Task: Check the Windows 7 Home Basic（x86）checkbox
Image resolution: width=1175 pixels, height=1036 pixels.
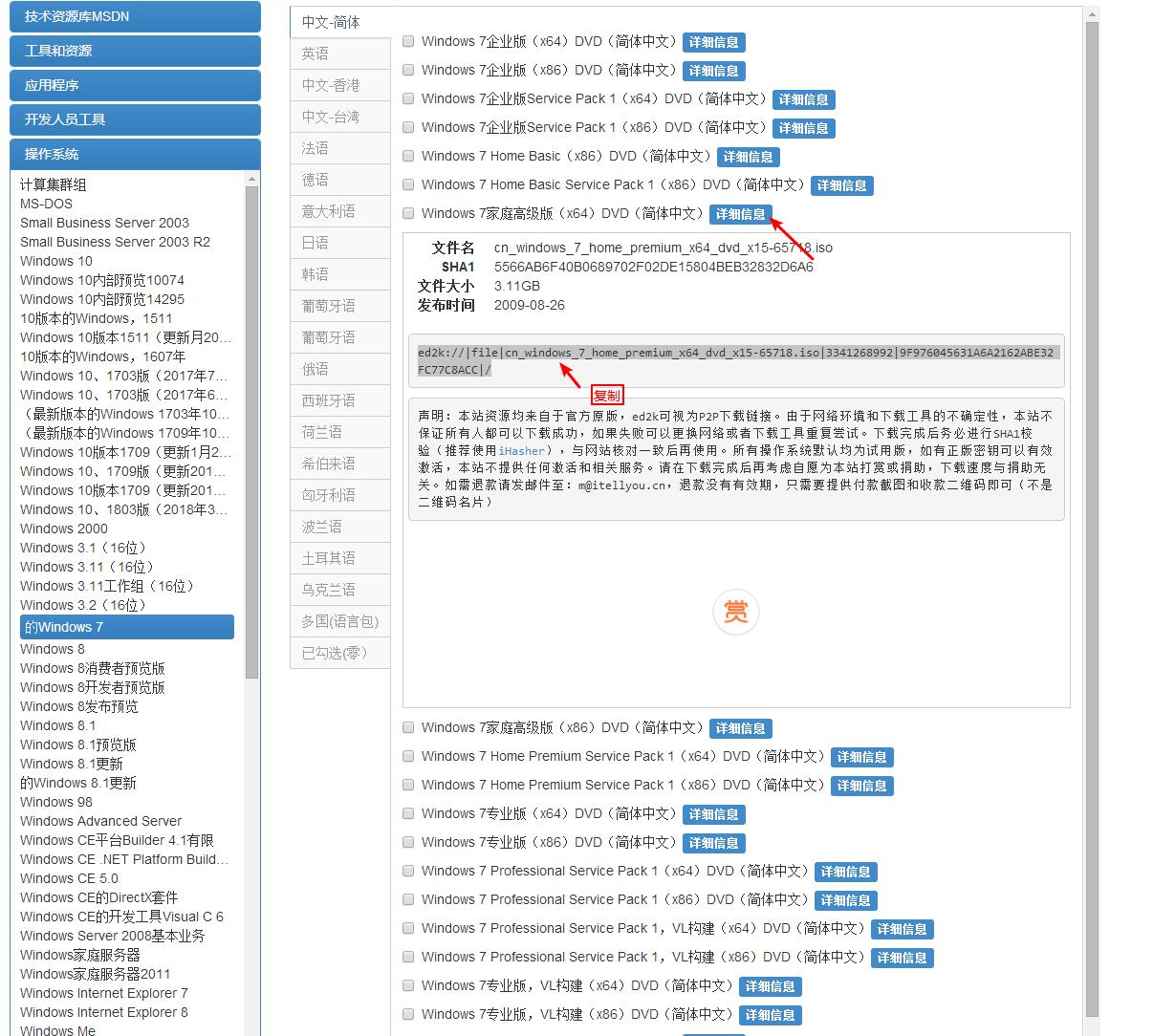Action: pyautogui.click(x=408, y=156)
